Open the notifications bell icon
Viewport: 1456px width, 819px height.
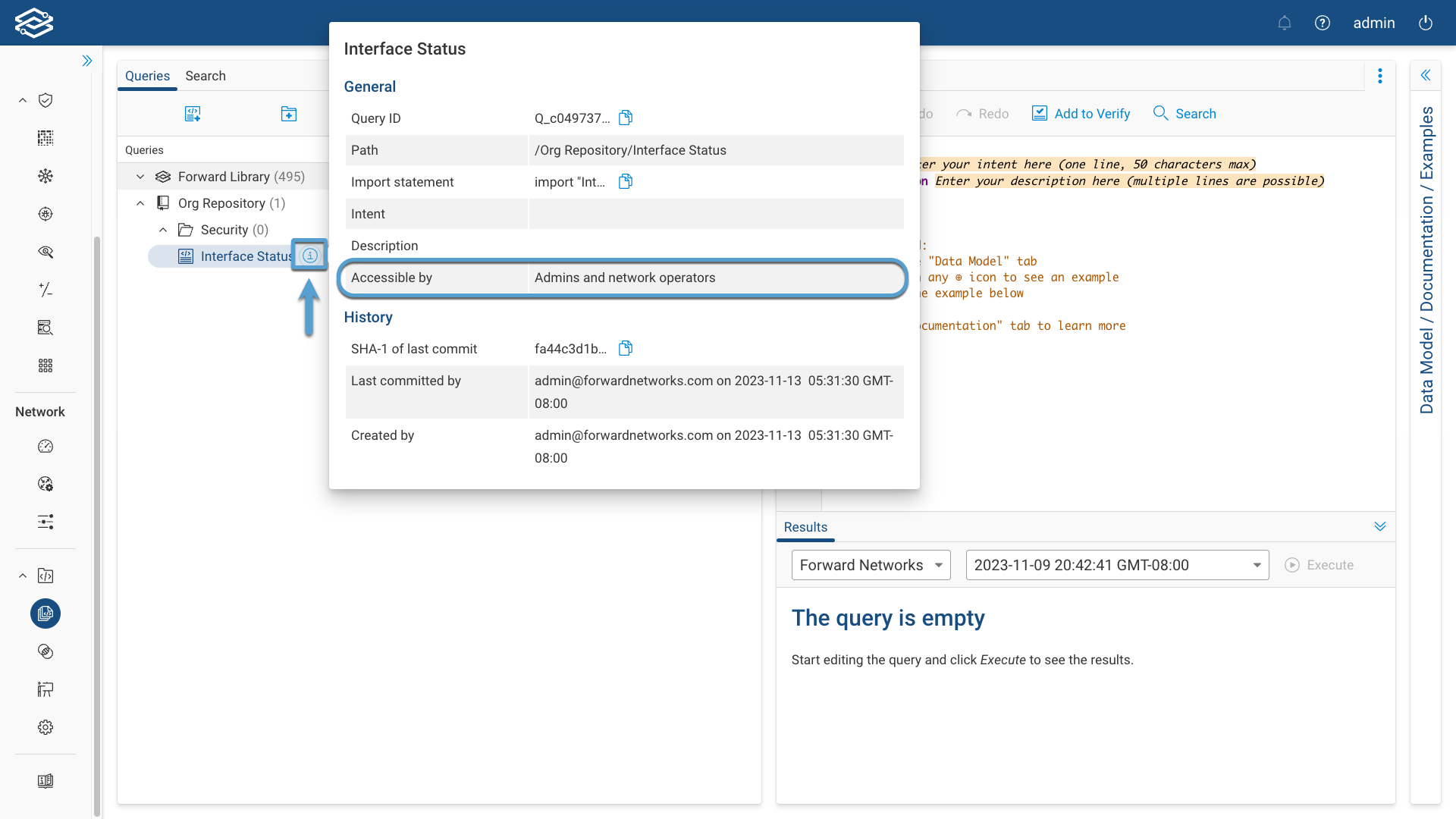(x=1284, y=23)
